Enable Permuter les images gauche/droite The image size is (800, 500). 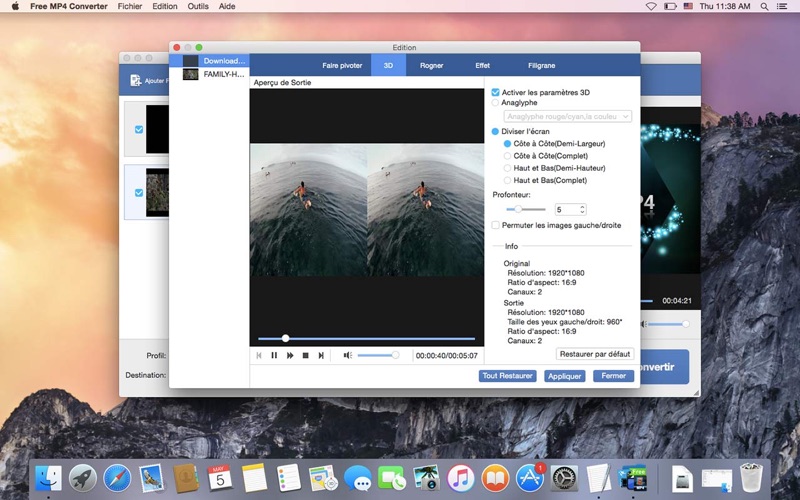[x=495, y=225]
